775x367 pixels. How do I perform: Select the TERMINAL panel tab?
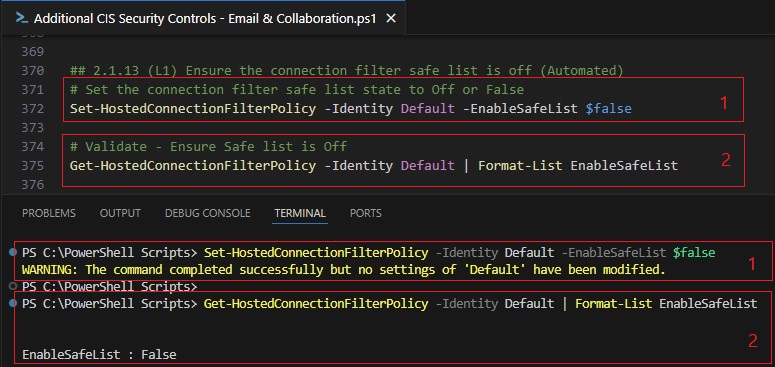300,213
